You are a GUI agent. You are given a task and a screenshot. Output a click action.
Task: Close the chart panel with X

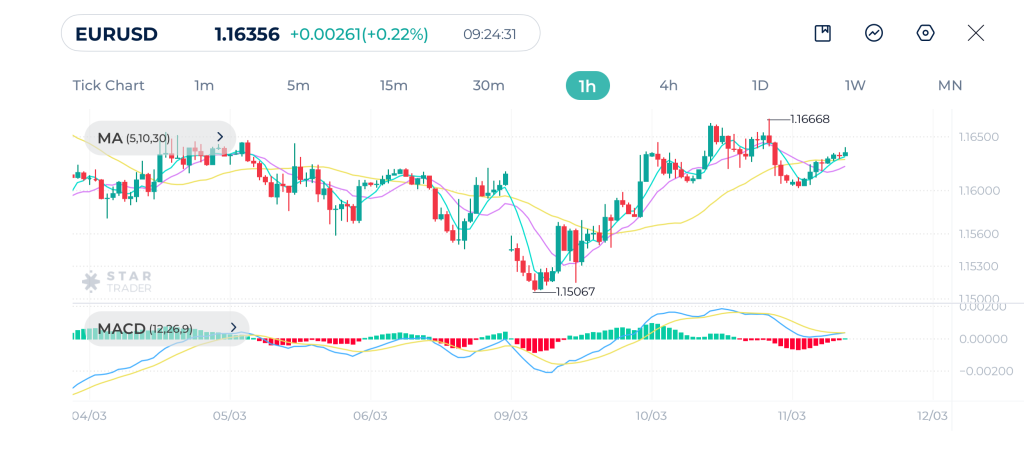click(x=976, y=33)
